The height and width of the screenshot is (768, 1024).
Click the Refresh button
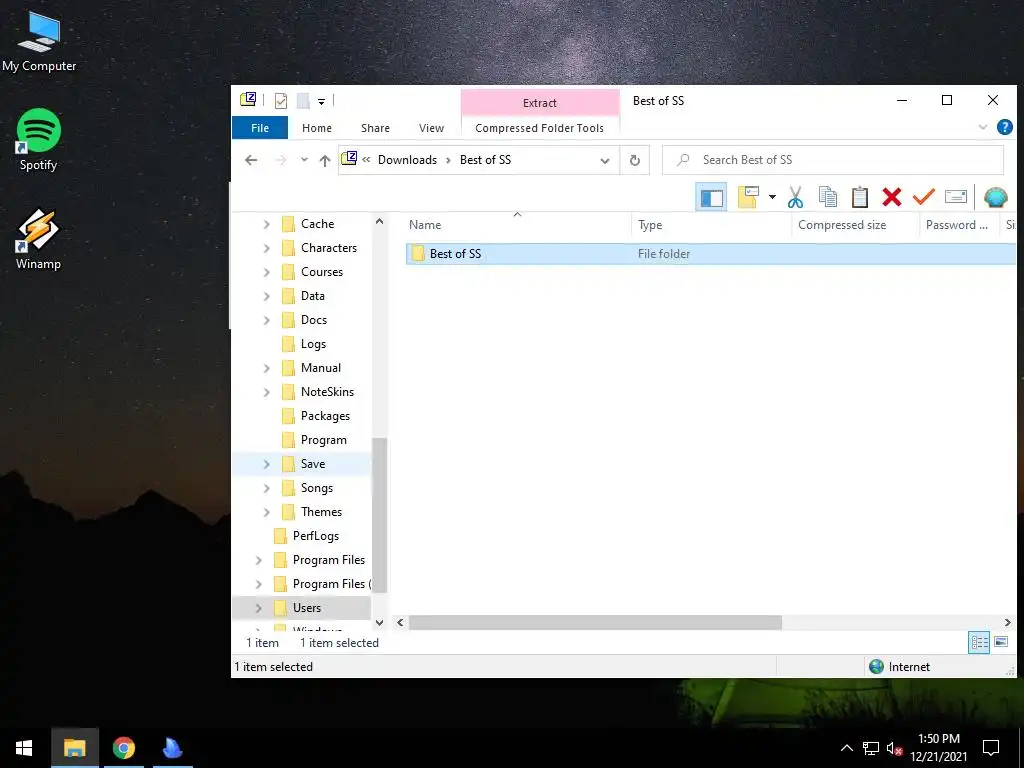point(635,161)
